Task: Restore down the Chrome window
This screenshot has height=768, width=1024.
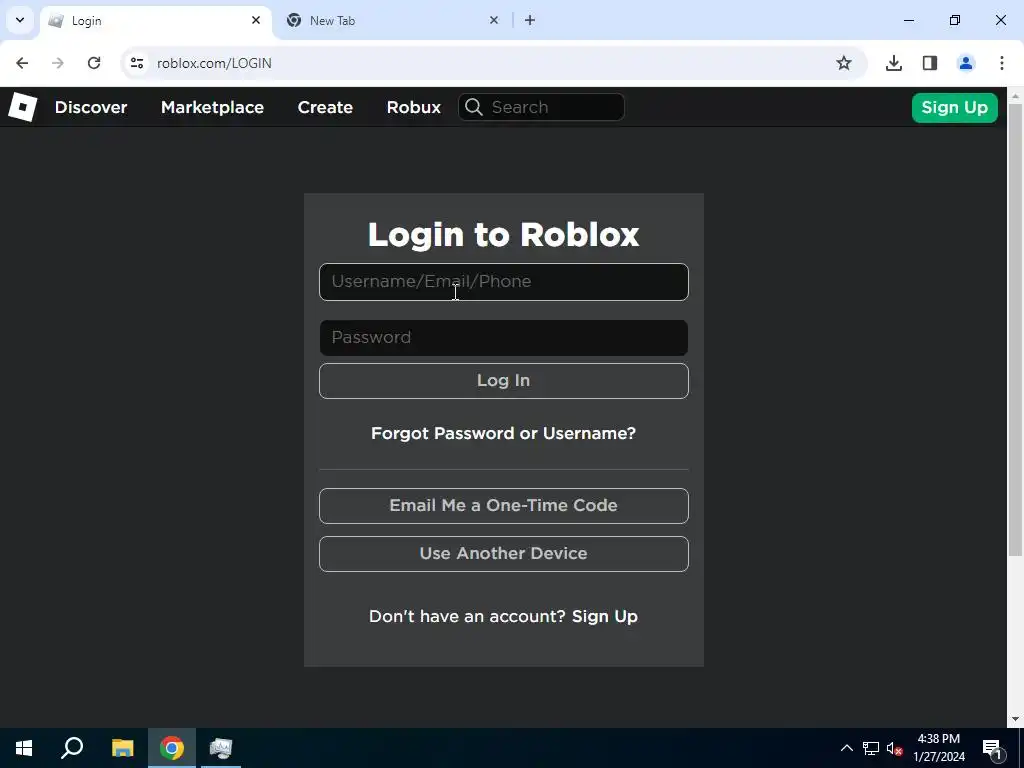Action: click(x=955, y=20)
